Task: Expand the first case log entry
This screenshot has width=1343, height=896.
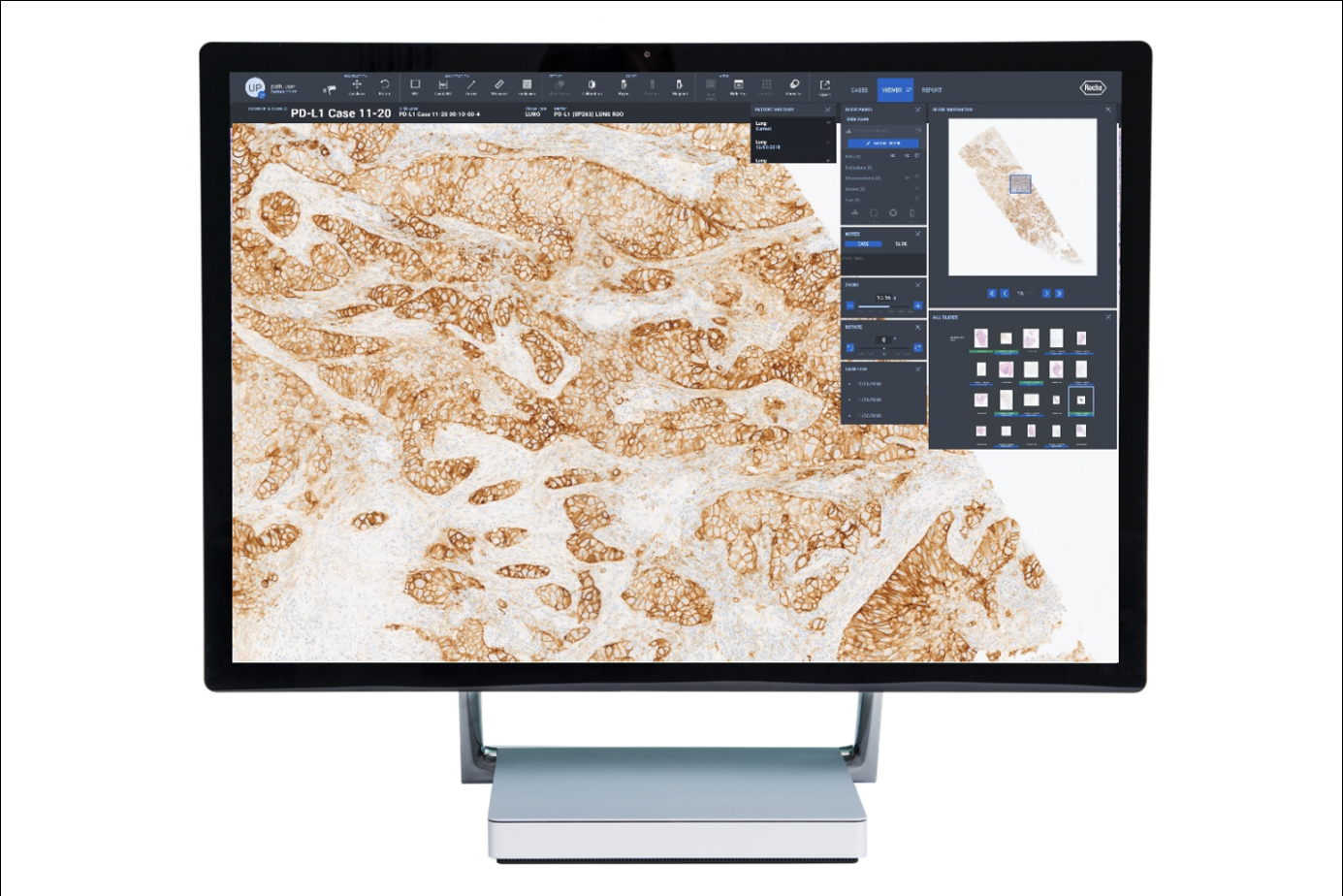Action: point(850,384)
